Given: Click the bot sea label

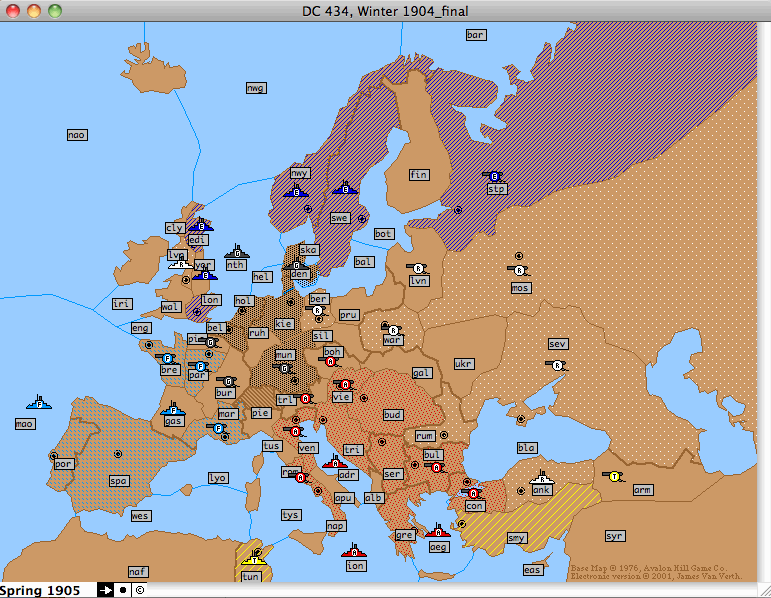Looking at the screenshot, I should [x=384, y=234].
